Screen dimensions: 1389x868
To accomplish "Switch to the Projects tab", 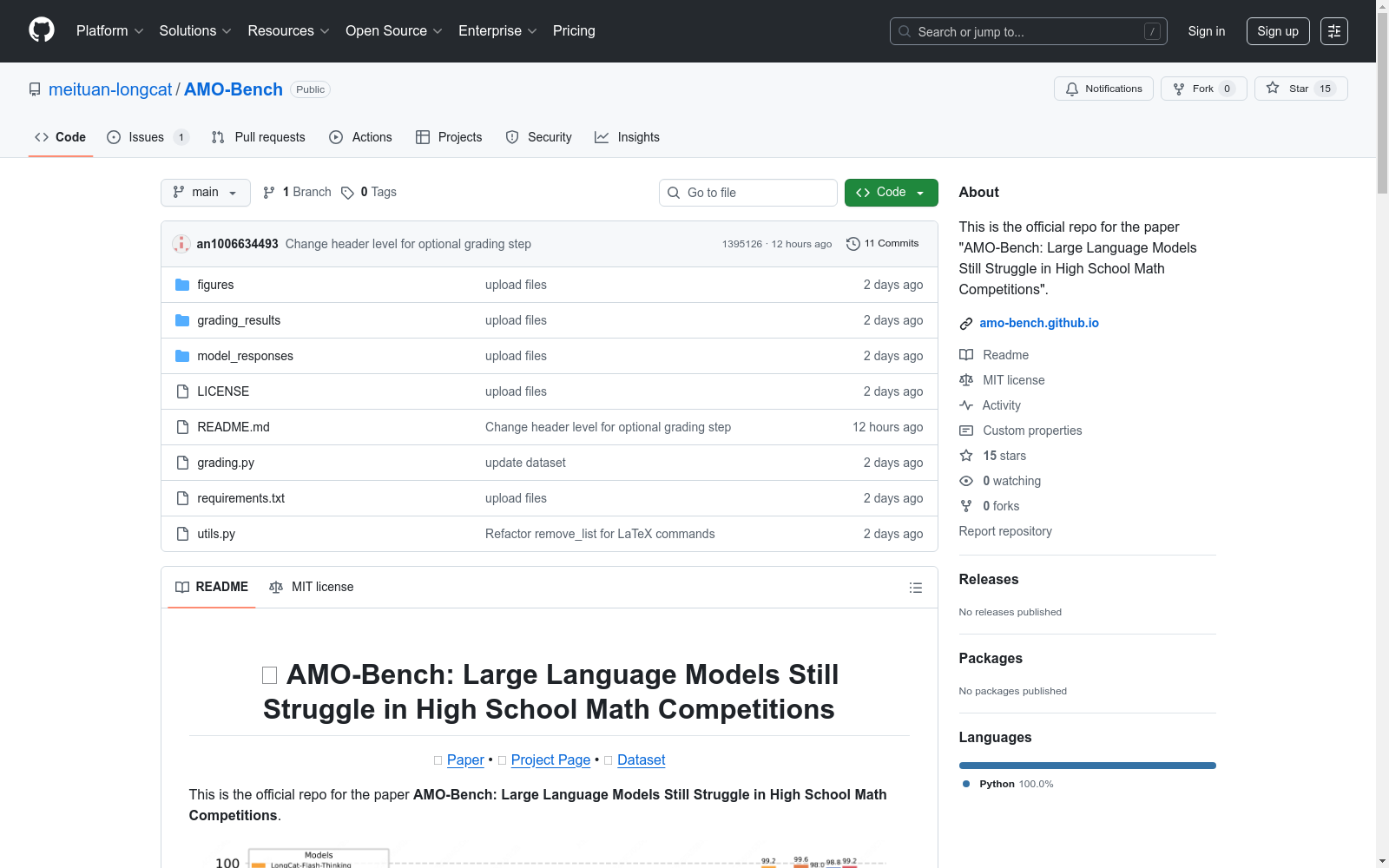I will (449, 137).
